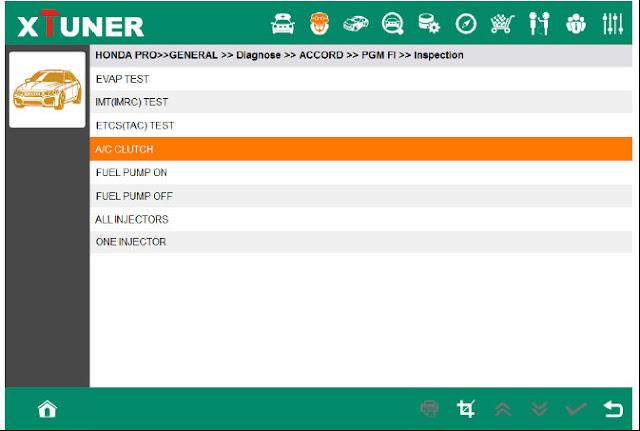The image size is (640, 431).
Task: Select the sports car icon in header
Action: pos(356,24)
